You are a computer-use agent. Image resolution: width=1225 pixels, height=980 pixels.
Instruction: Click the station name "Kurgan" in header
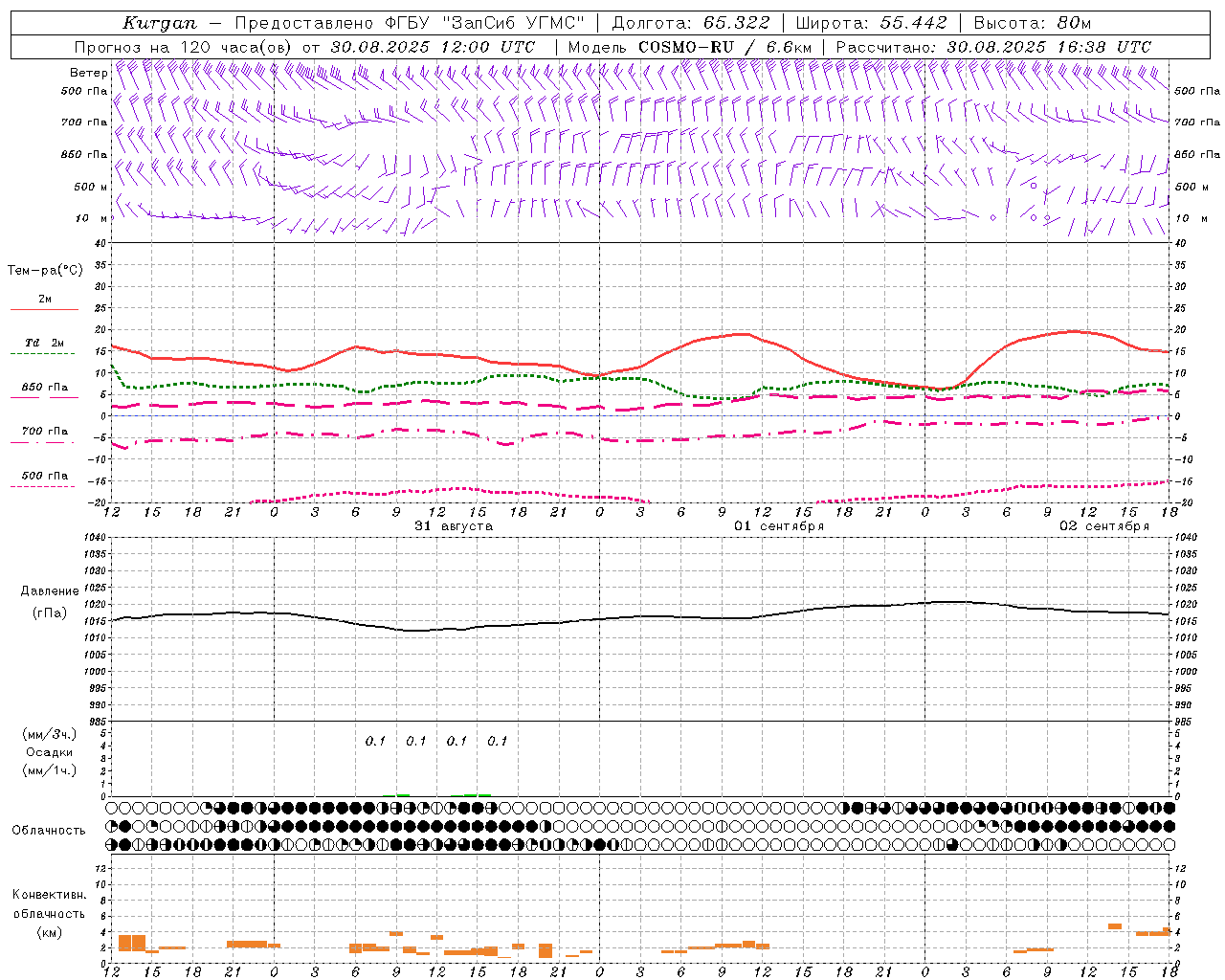pos(161,23)
